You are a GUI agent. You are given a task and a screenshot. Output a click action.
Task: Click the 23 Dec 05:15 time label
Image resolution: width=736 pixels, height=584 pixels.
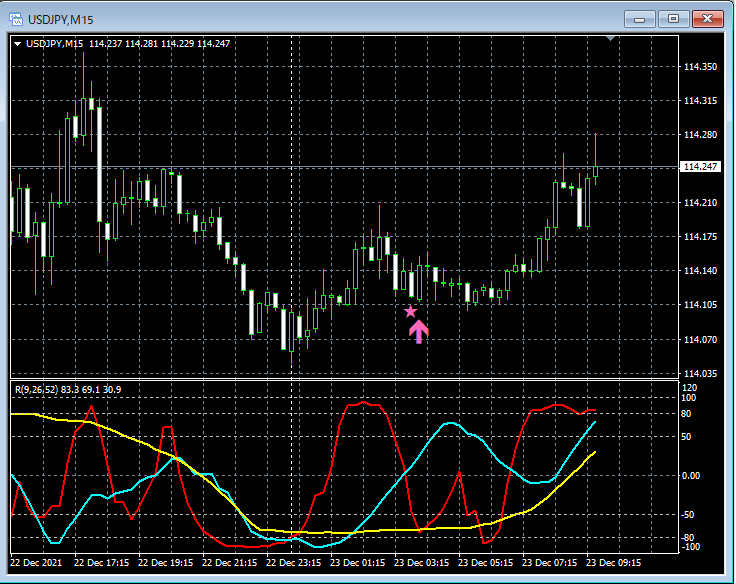click(485, 562)
